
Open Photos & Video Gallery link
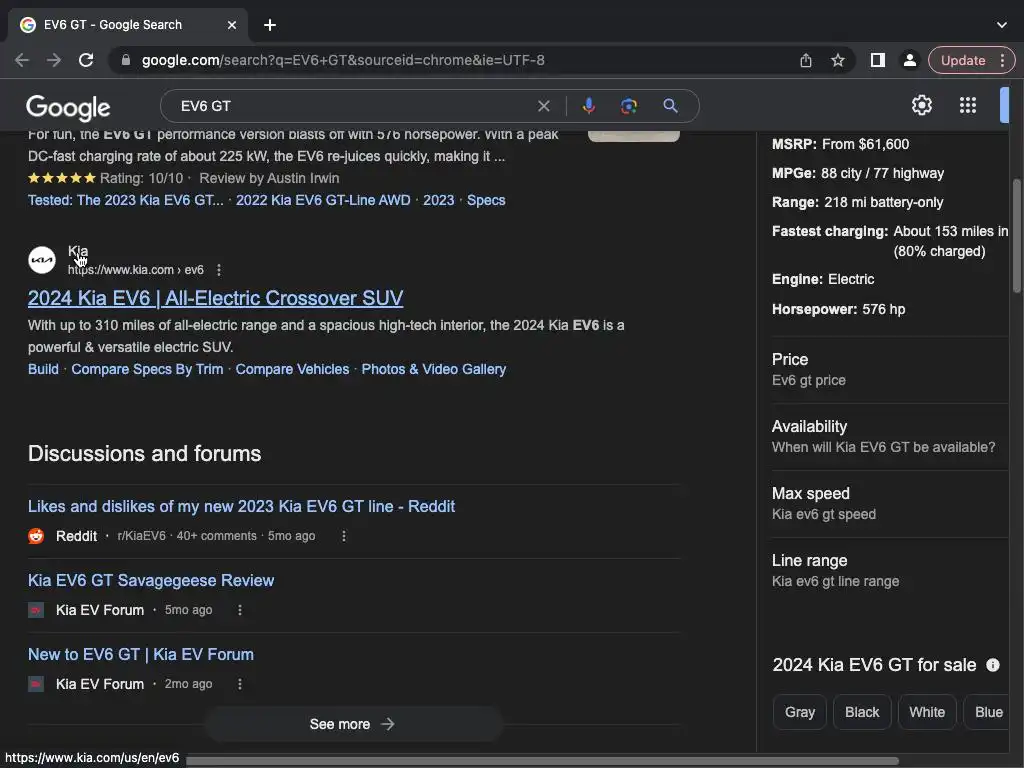(x=434, y=369)
